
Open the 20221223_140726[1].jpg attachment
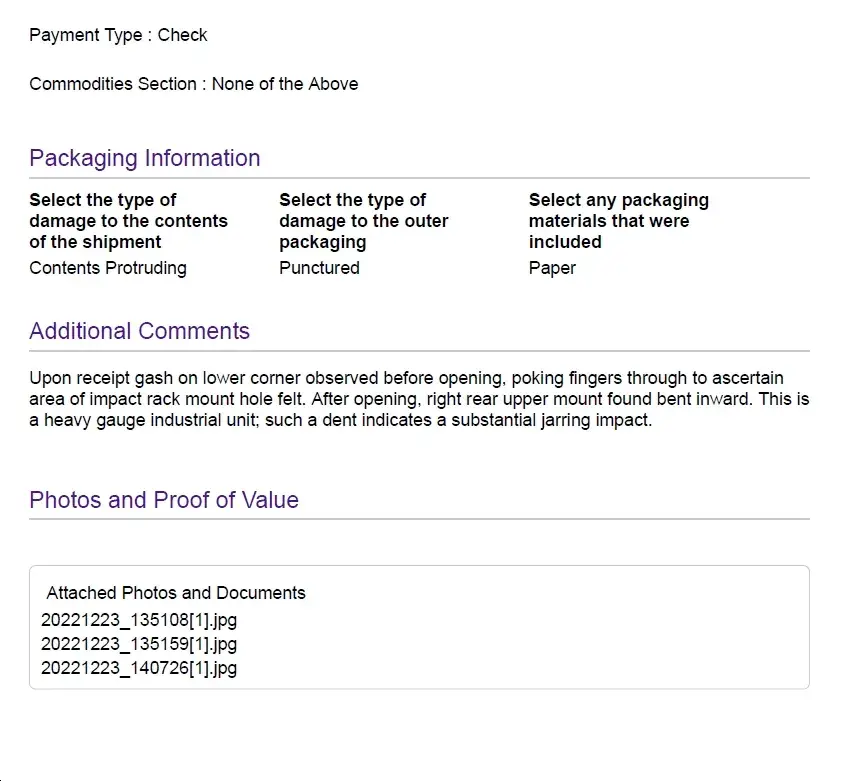pyautogui.click(x=139, y=668)
